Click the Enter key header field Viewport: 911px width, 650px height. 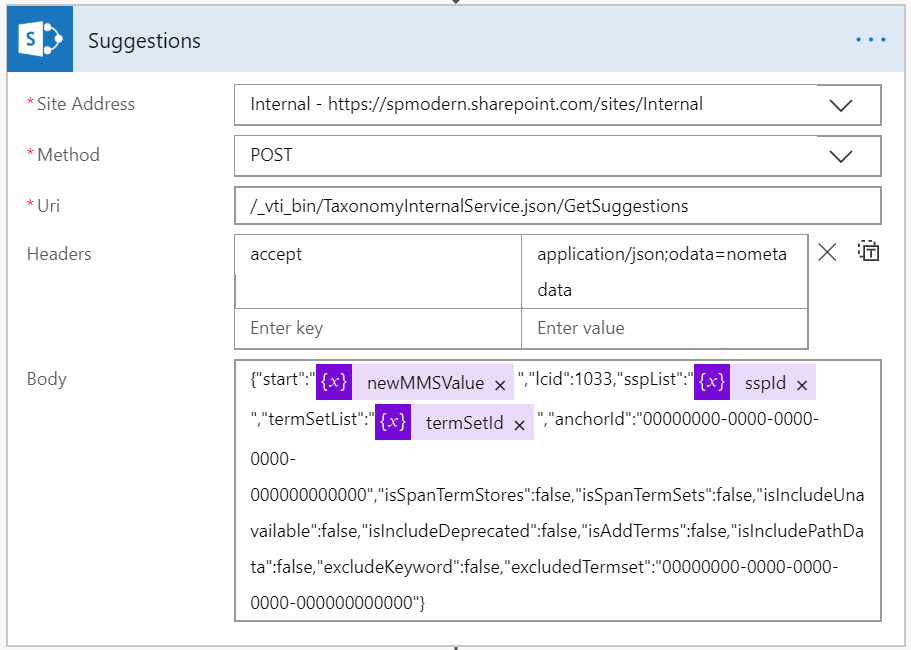pyautogui.click(x=378, y=328)
